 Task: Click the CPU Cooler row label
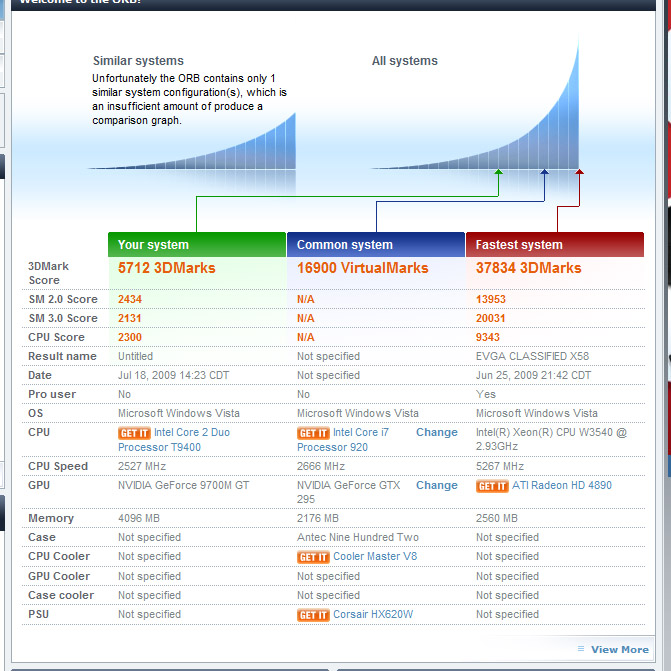point(59,556)
